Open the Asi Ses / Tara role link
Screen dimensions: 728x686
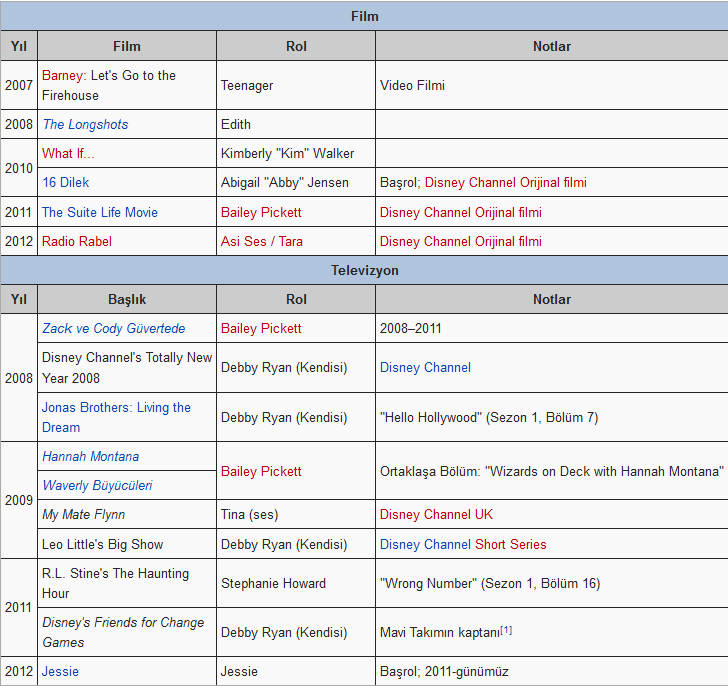[262, 242]
